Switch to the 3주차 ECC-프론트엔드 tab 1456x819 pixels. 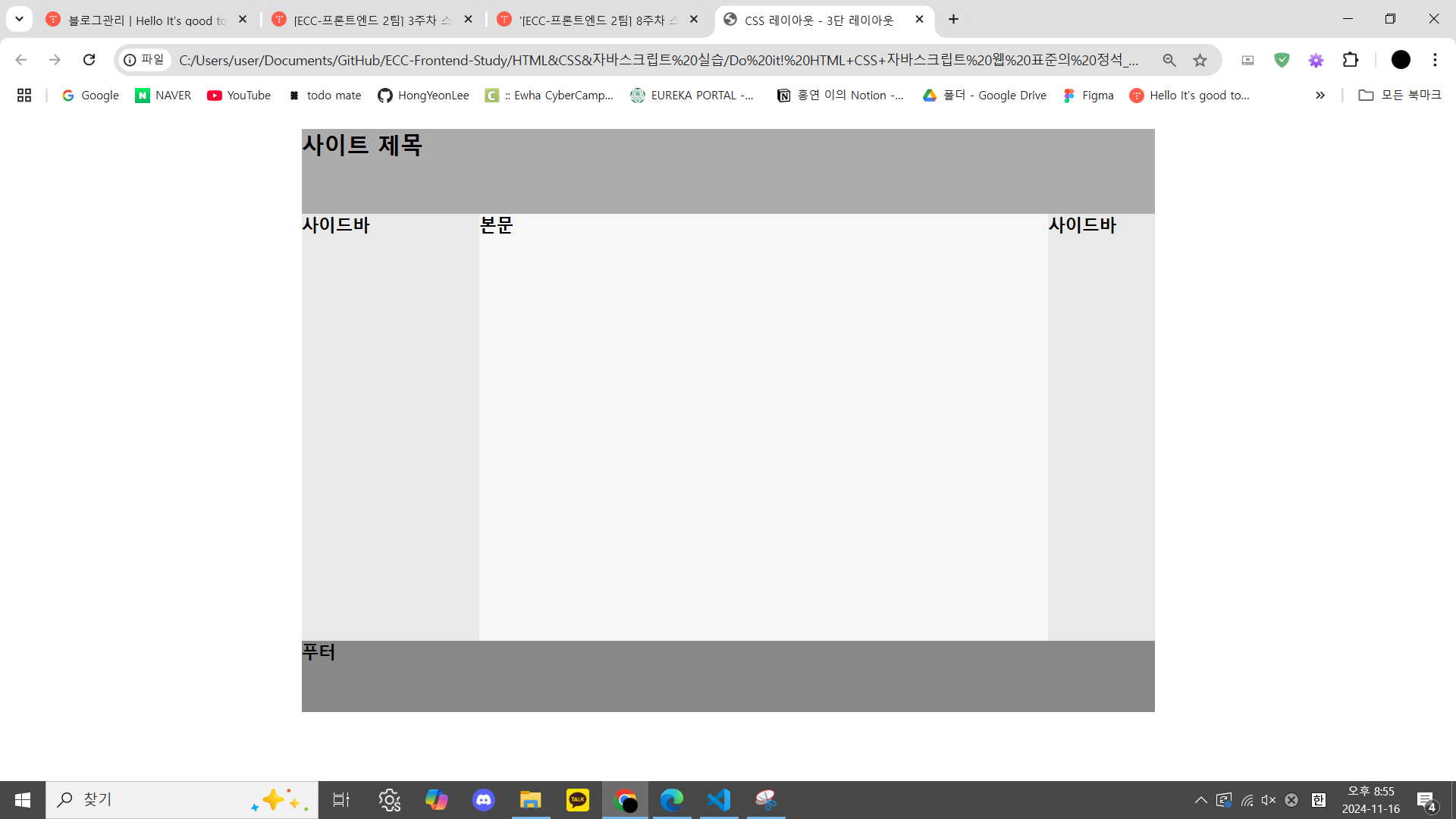pos(372,20)
